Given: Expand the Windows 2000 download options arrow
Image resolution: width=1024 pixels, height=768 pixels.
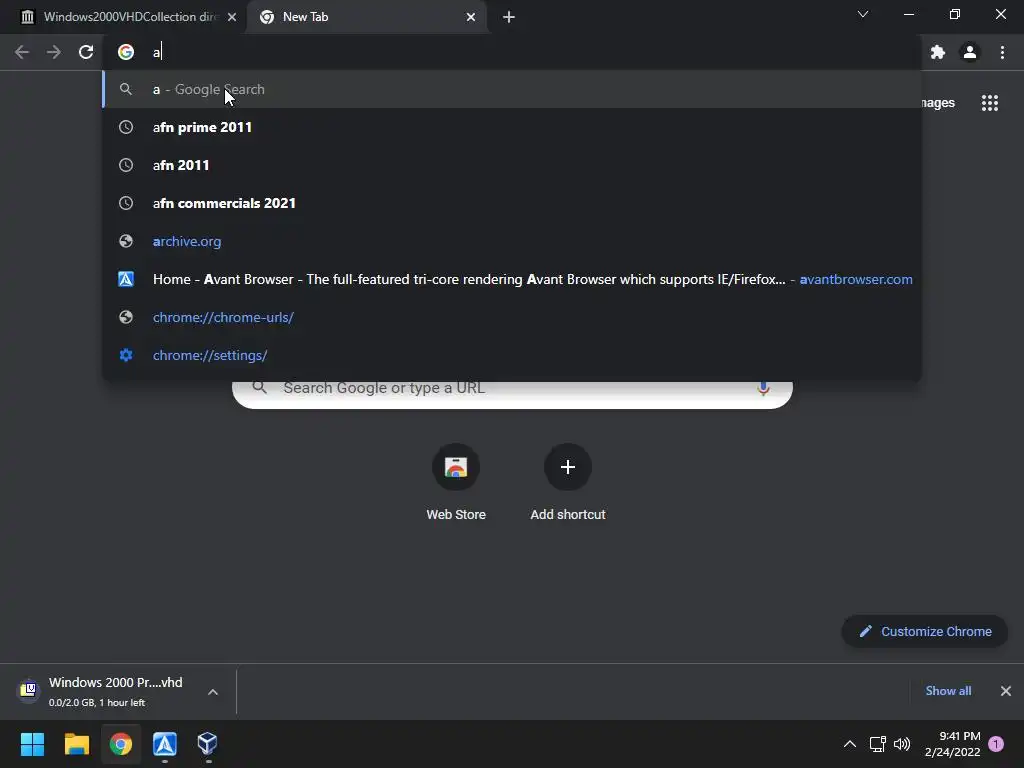Looking at the screenshot, I should tap(213, 692).
